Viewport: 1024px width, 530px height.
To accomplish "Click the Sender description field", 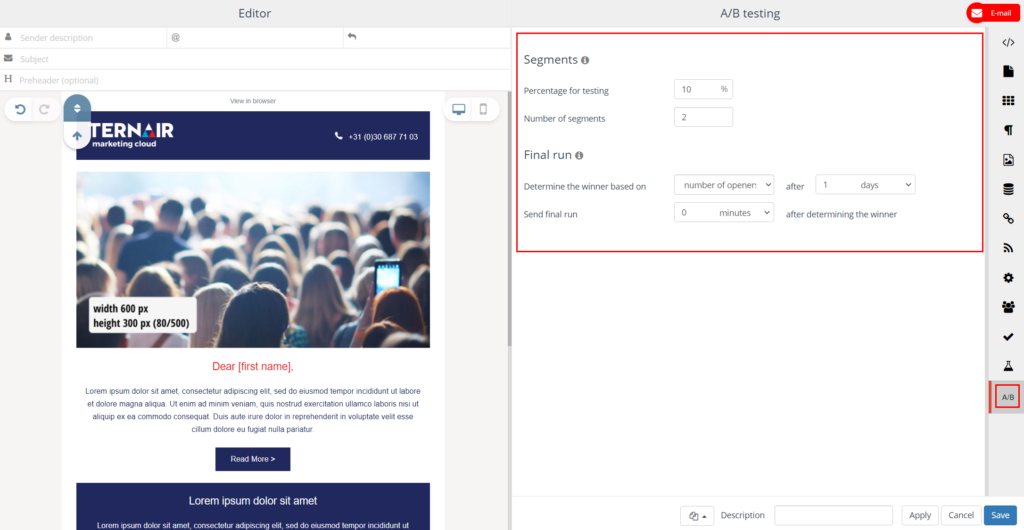I will (x=84, y=38).
